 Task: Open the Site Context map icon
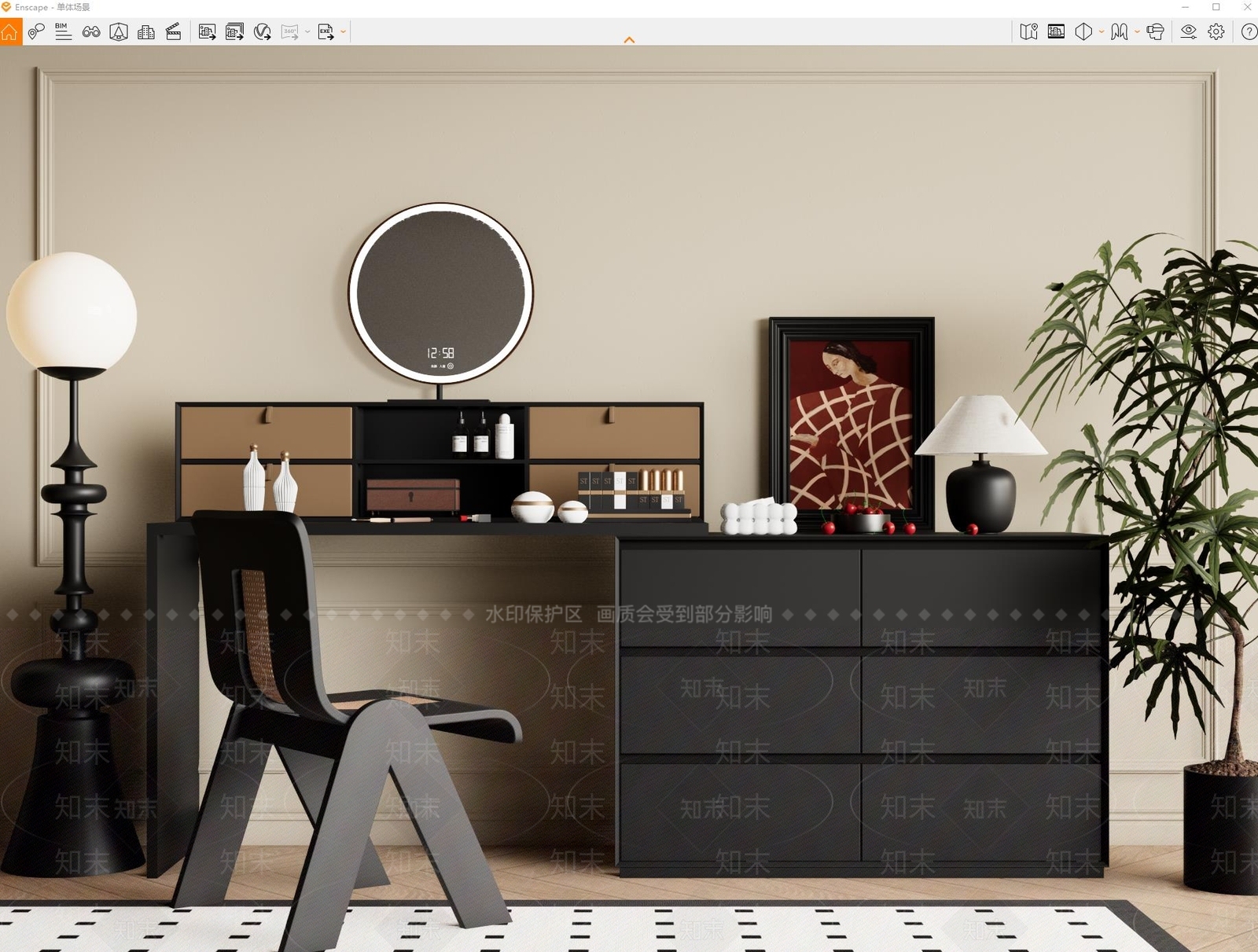[x=1028, y=31]
